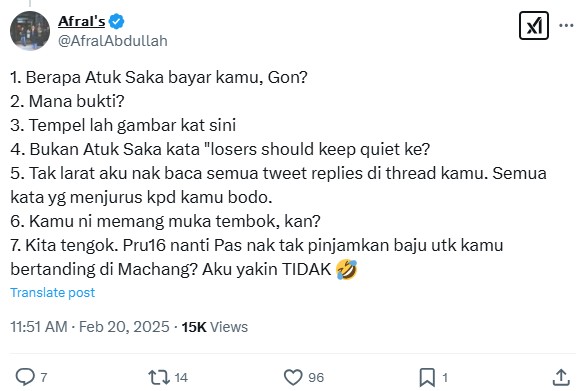The width and height of the screenshot is (586, 391).
Task: Repost this tweet using the retweet icon
Action: tap(160, 377)
